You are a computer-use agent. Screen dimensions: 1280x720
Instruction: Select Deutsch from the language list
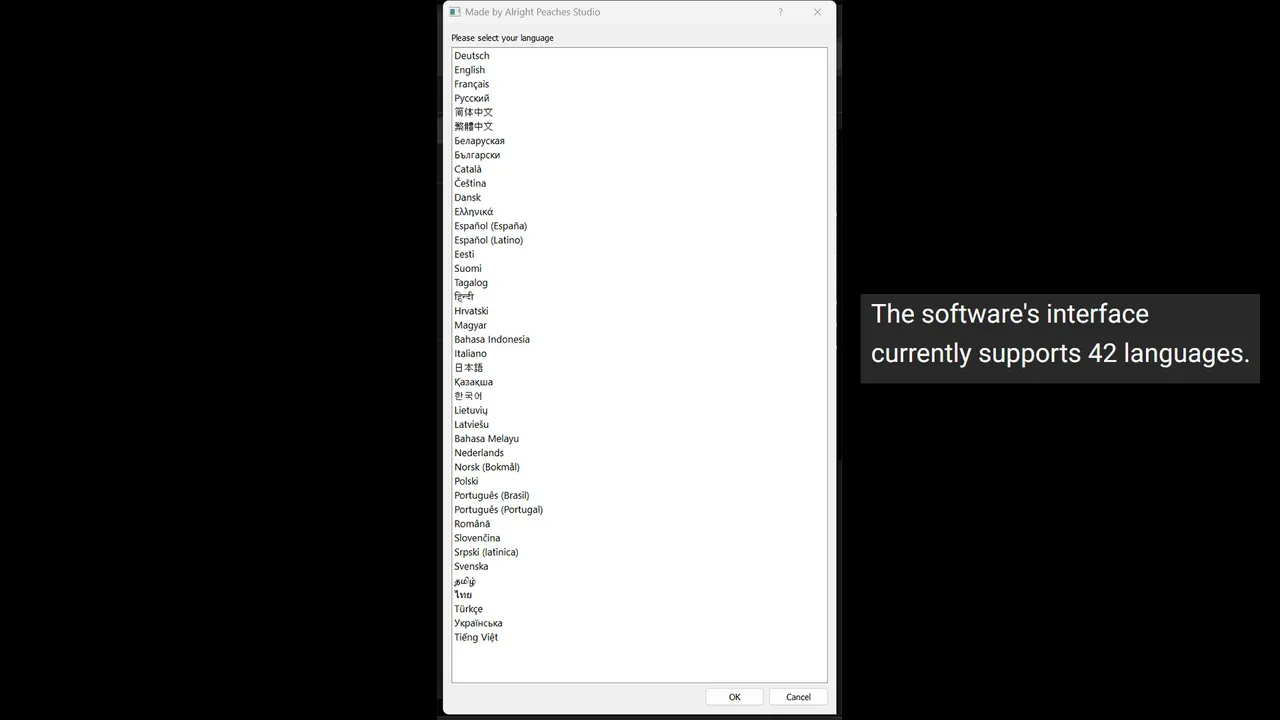coord(472,56)
